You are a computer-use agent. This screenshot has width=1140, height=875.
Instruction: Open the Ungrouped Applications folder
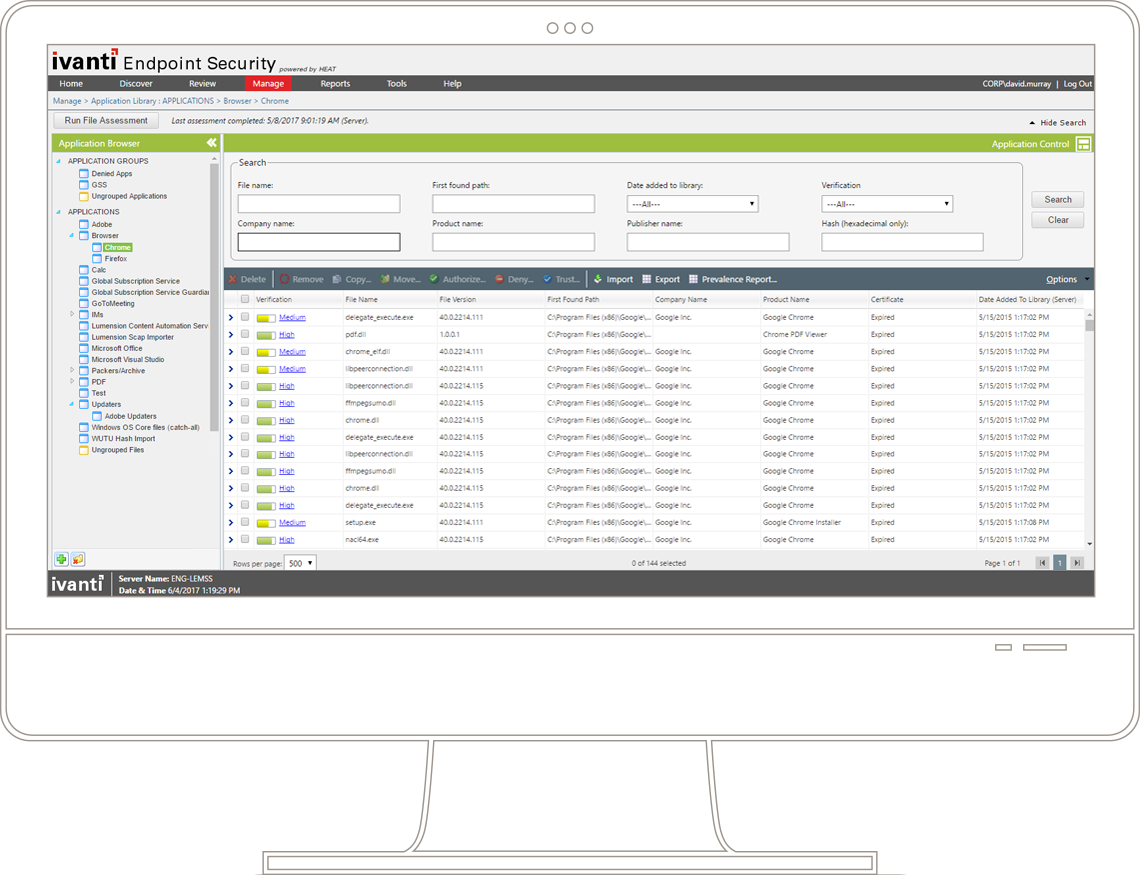pyautogui.click(x=123, y=196)
